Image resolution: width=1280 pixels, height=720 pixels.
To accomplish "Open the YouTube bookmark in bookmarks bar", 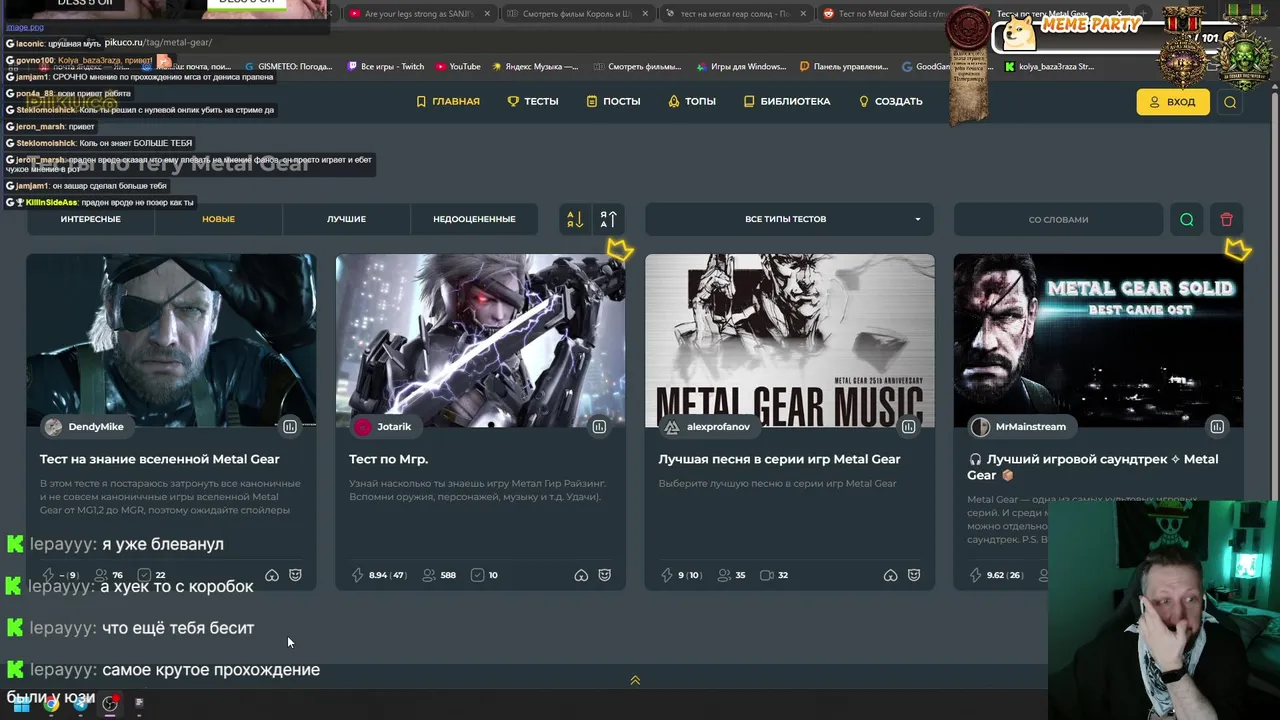I will pyautogui.click(x=458, y=67).
